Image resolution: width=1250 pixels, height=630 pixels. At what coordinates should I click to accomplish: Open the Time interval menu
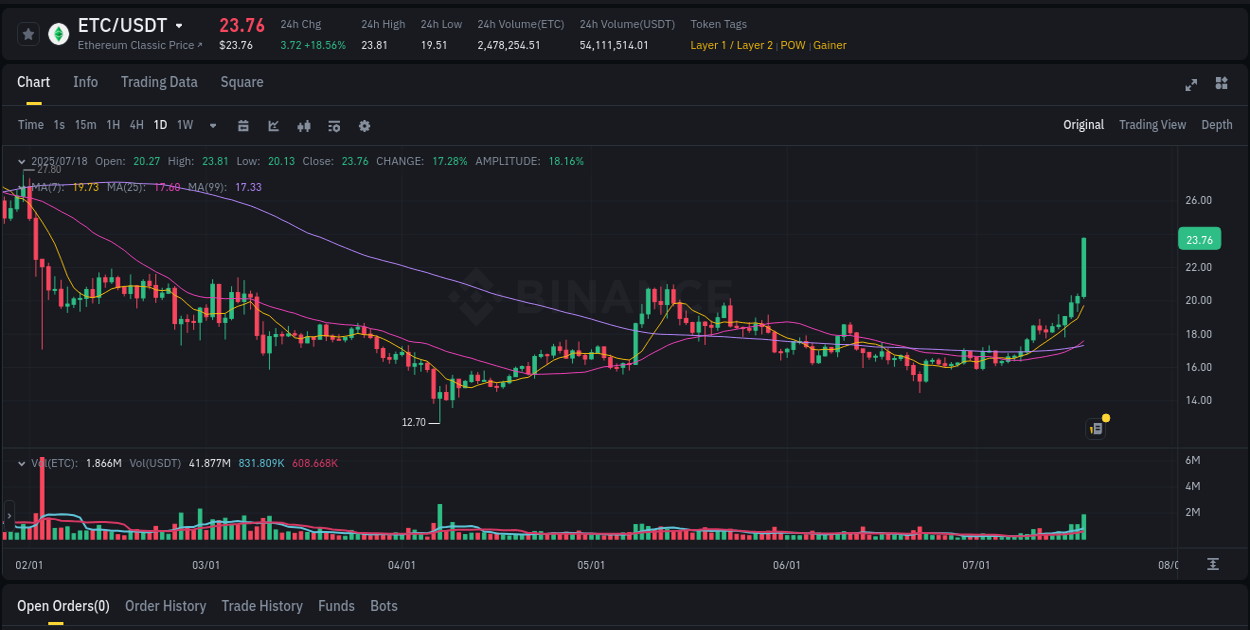coord(30,126)
